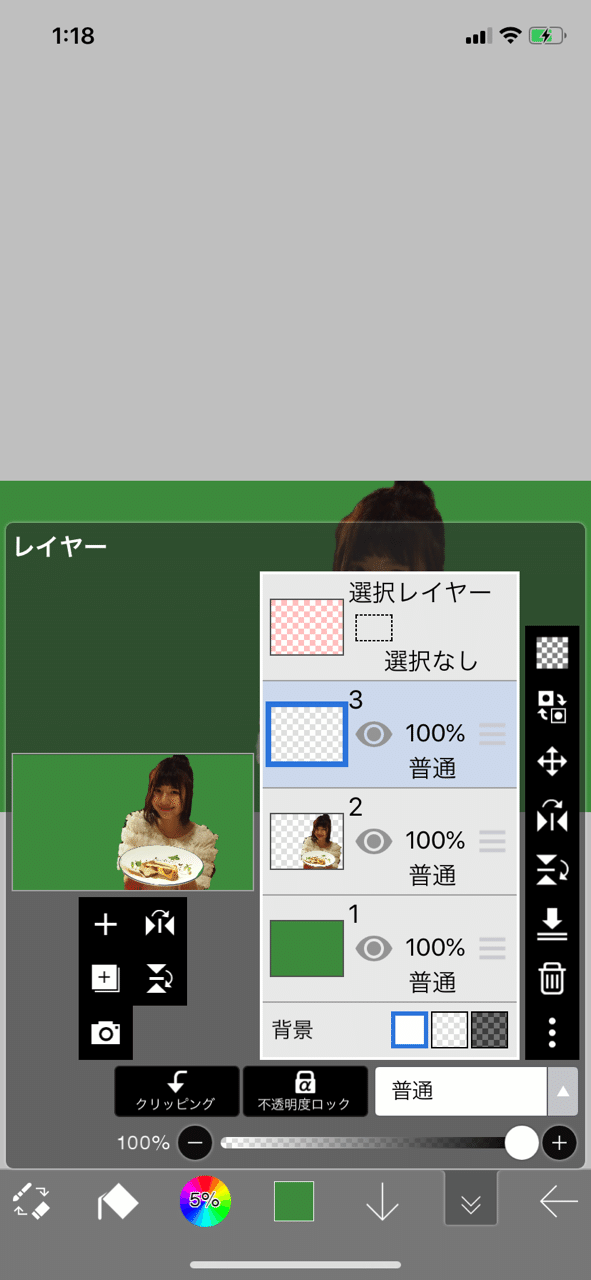The image size is (591, 1280).
Task: Select layer 2 with girl photo
Action: (x=389, y=841)
